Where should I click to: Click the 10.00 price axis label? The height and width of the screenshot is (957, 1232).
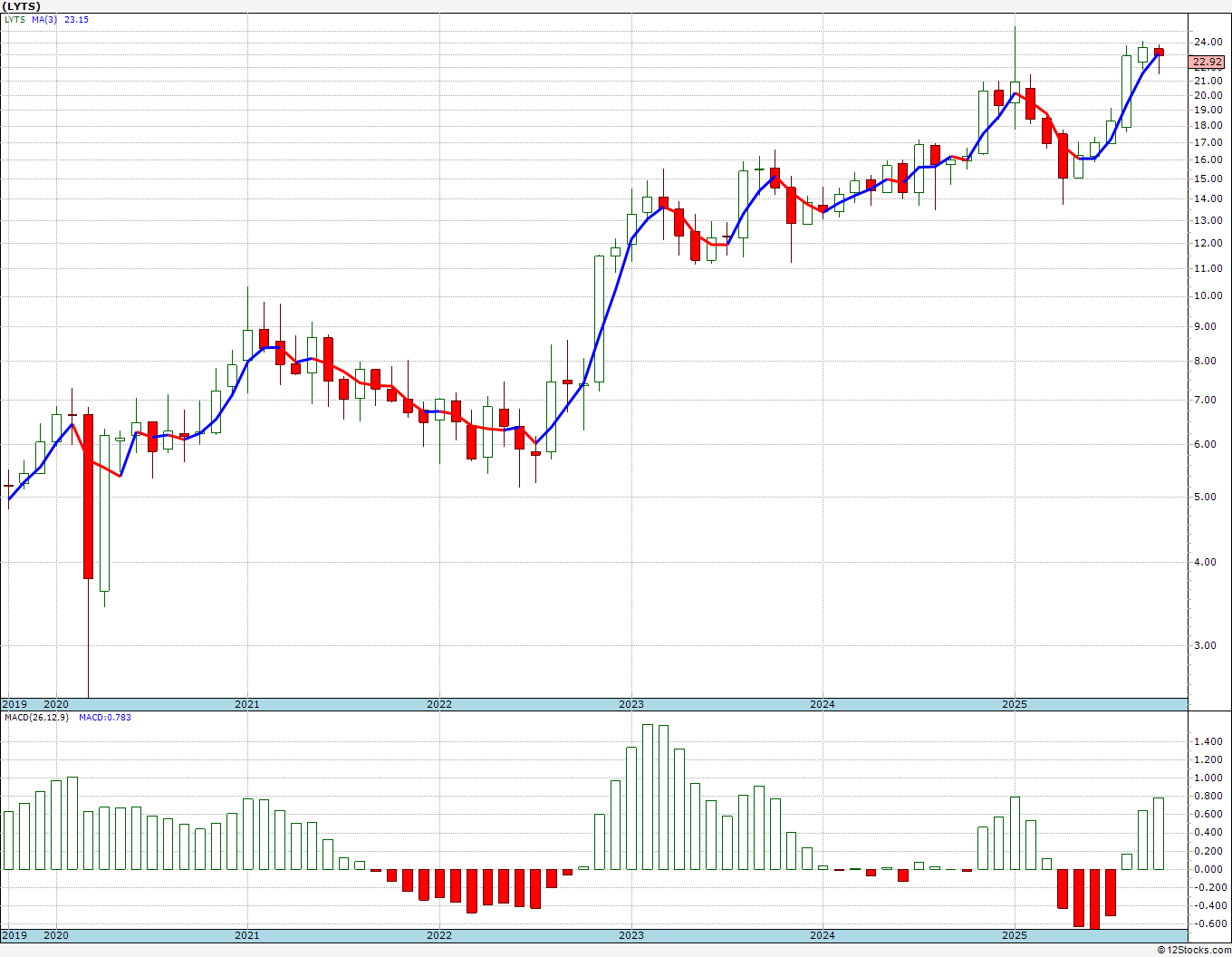point(1206,296)
